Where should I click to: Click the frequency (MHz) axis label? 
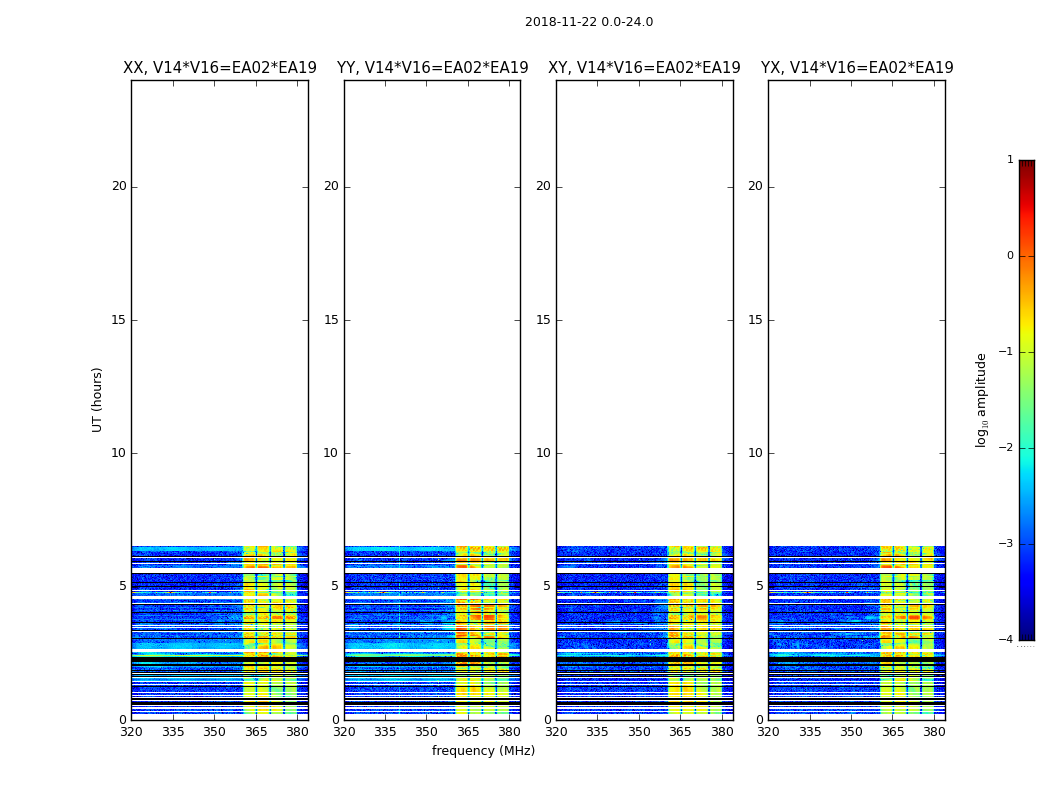pos(483,750)
